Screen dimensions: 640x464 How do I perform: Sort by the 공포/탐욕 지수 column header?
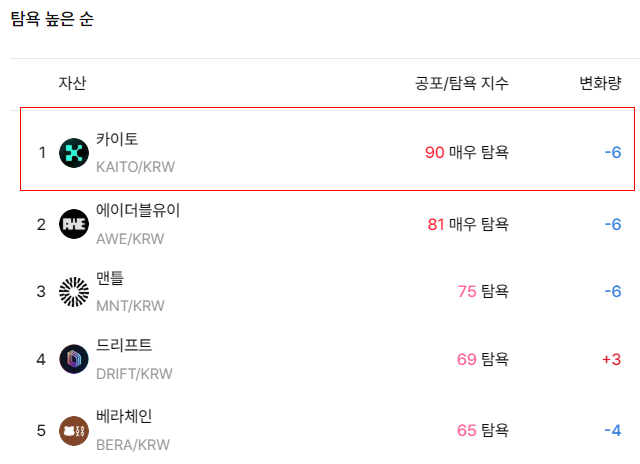point(462,83)
